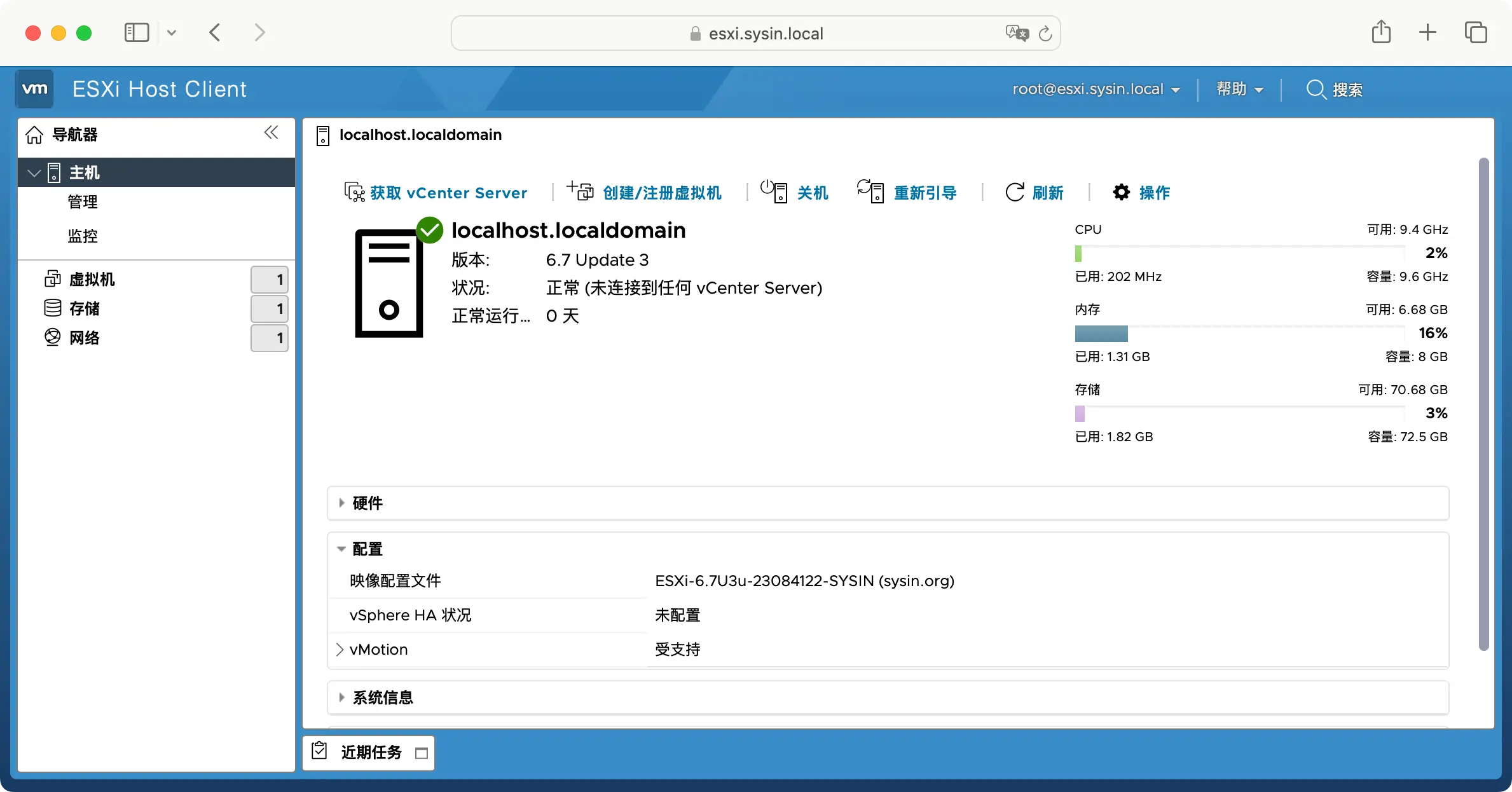Image resolution: width=1512 pixels, height=792 pixels.
Task: Expand the 硬件 section
Action: click(343, 503)
